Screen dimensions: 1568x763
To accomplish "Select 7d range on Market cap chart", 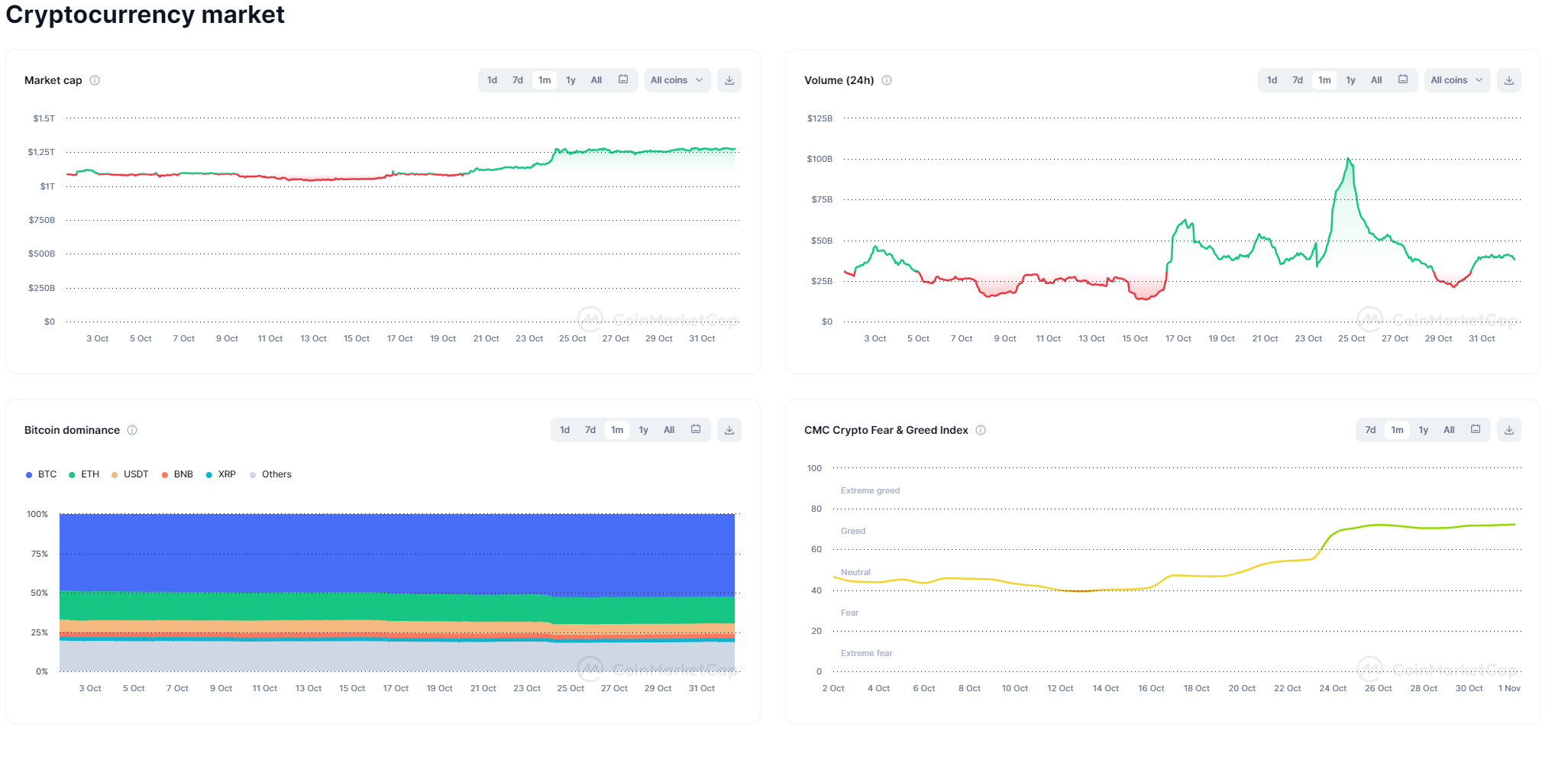I will point(518,80).
